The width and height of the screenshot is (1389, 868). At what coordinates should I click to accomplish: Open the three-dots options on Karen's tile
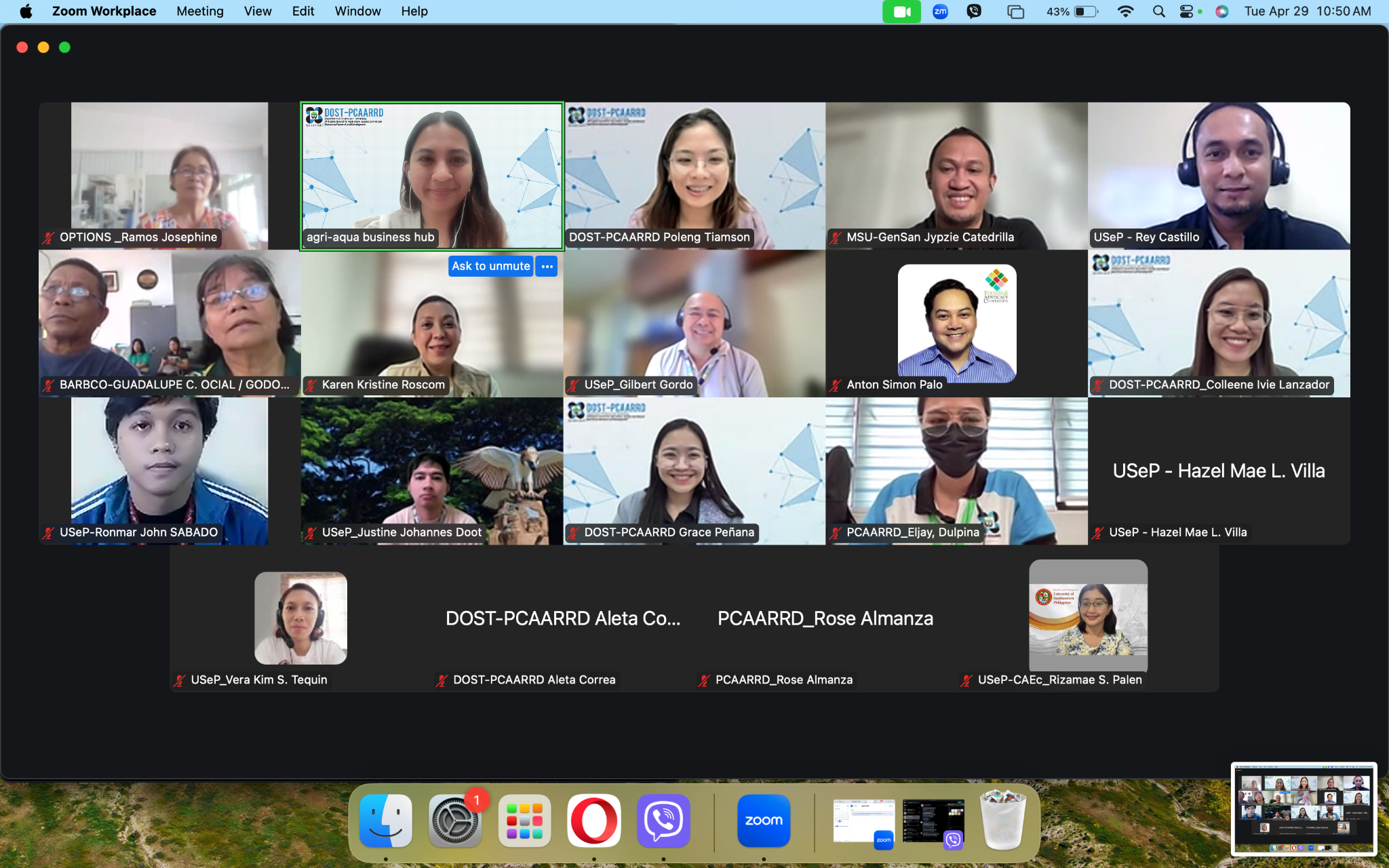pos(547,266)
